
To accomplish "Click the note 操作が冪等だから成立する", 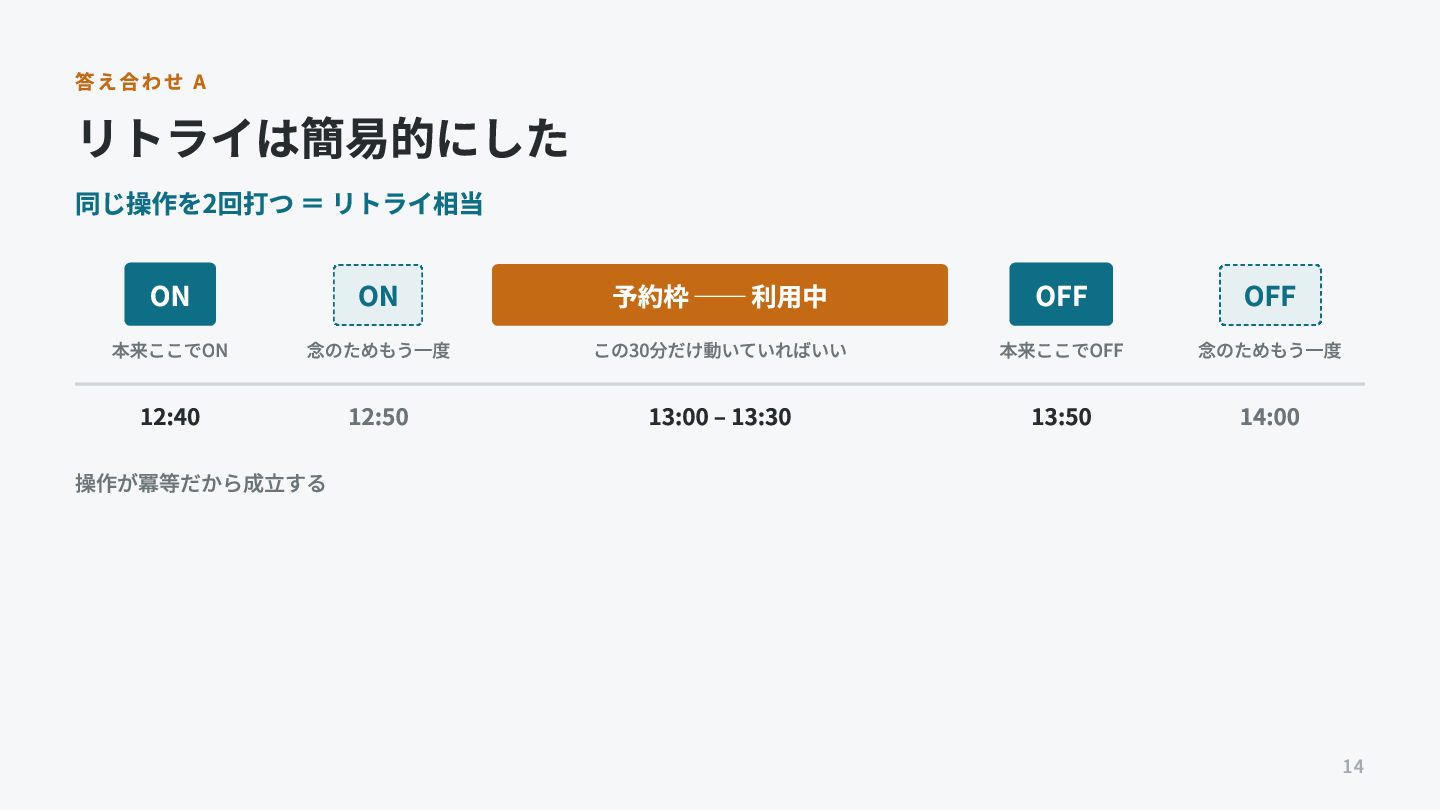I will 201,484.
